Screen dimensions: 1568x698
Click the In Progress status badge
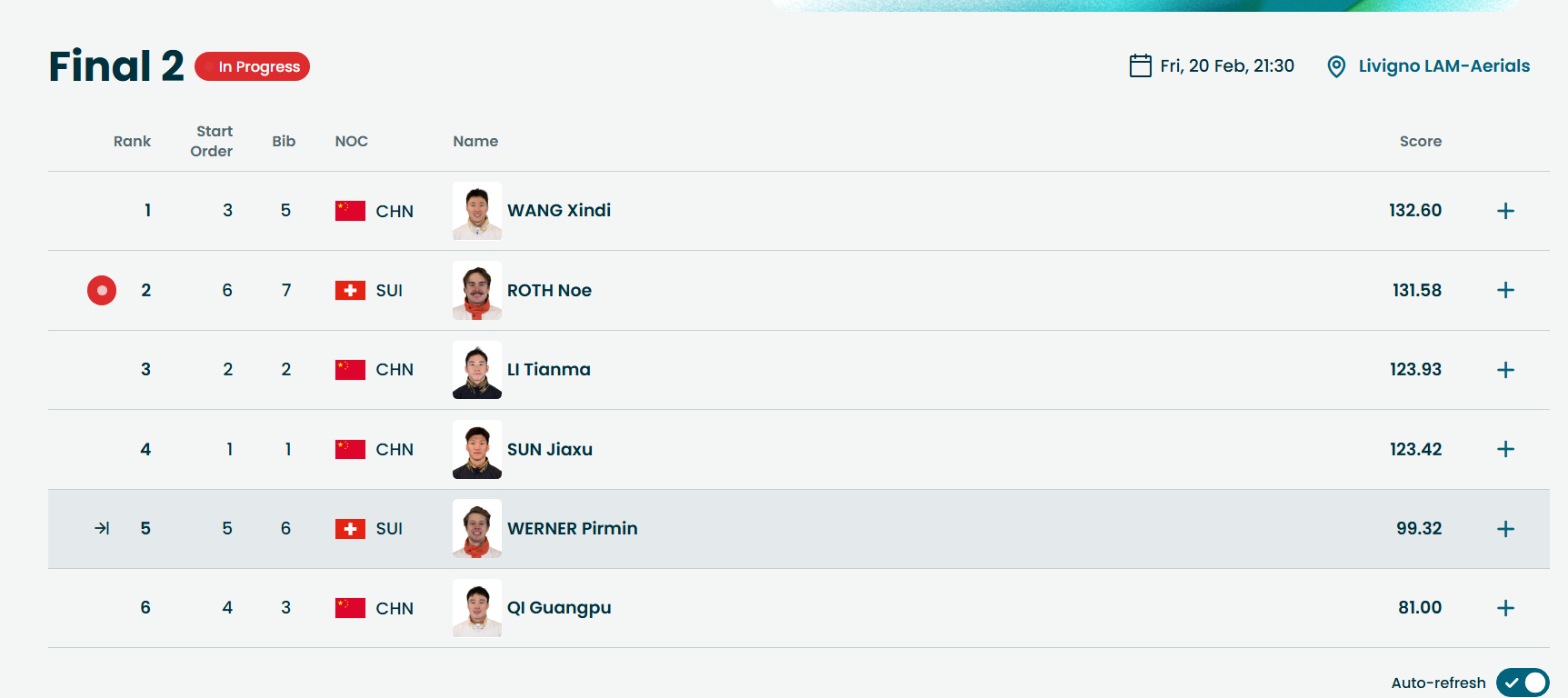tap(252, 66)
